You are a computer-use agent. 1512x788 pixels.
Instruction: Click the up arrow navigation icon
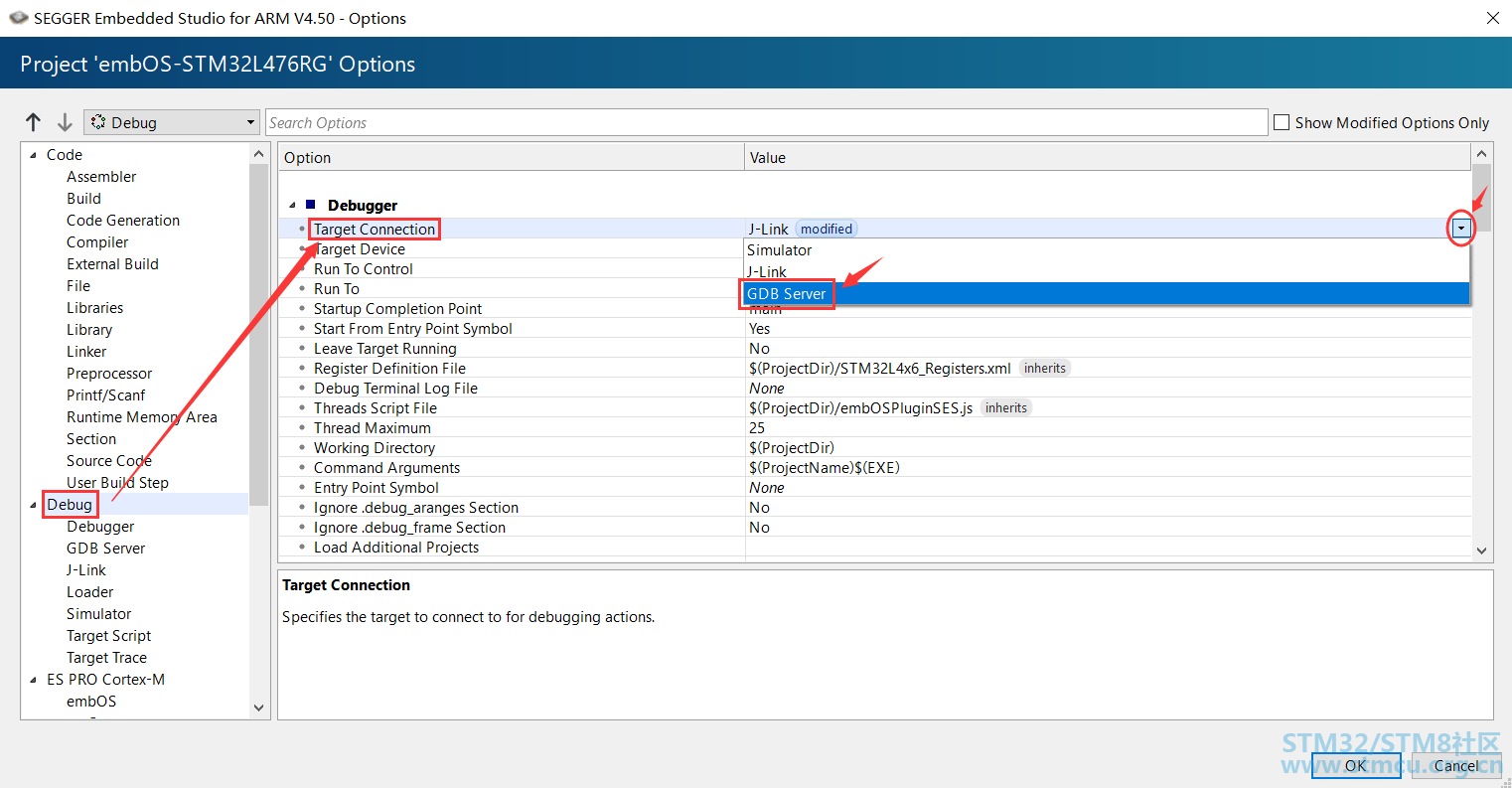click(34, 122)
